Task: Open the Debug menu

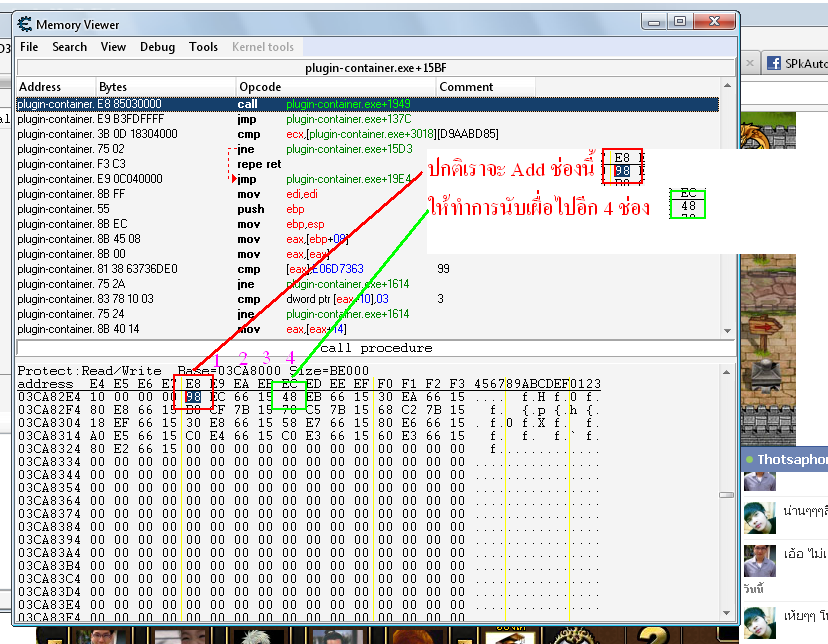Action: coord(157,47)
